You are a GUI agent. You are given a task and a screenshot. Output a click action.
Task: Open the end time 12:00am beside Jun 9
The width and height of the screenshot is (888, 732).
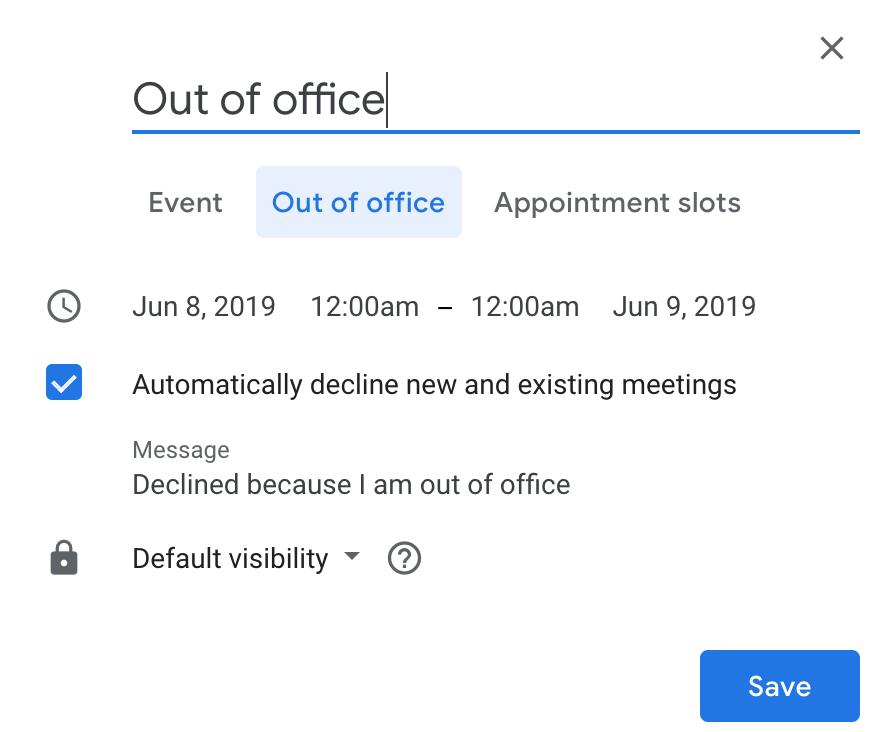525,306
